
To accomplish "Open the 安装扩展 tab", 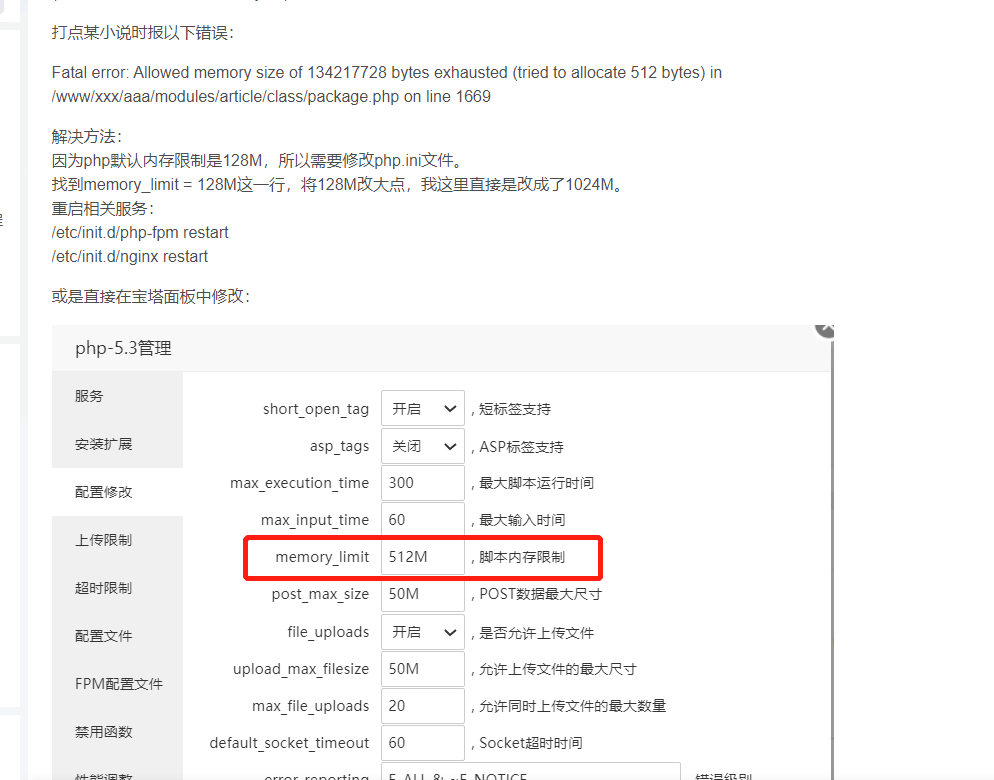I will click(103, 444).
